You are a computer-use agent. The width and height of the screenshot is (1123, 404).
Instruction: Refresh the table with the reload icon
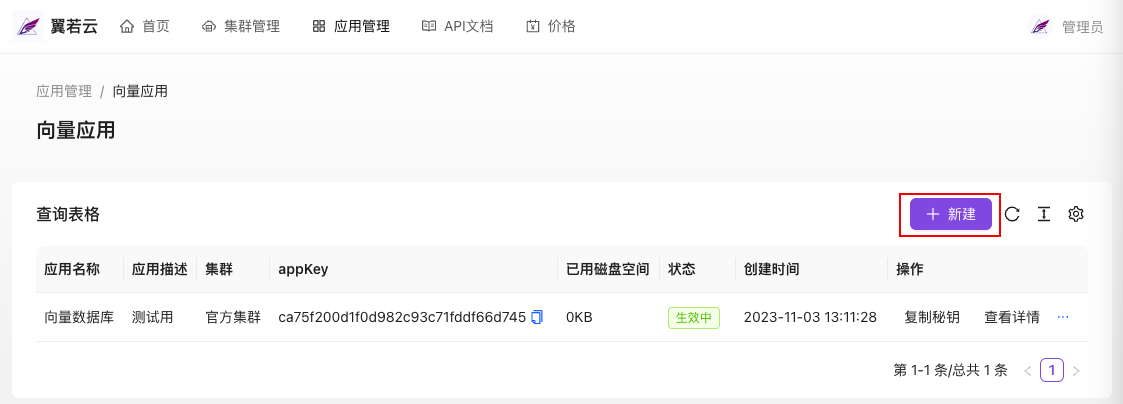pyautogui.click(x=1011, y=213)
